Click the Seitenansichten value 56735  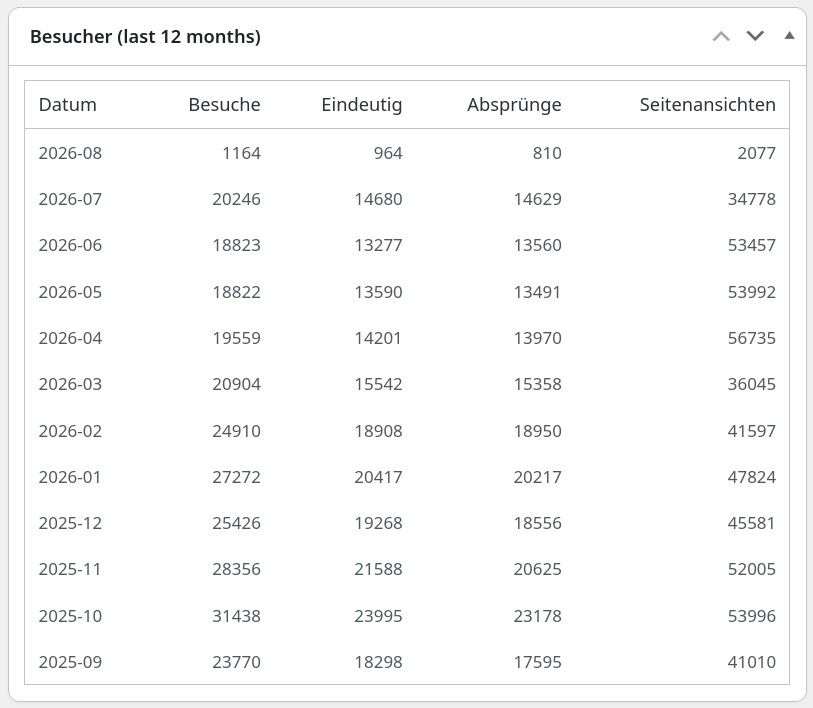click(752, 338)
